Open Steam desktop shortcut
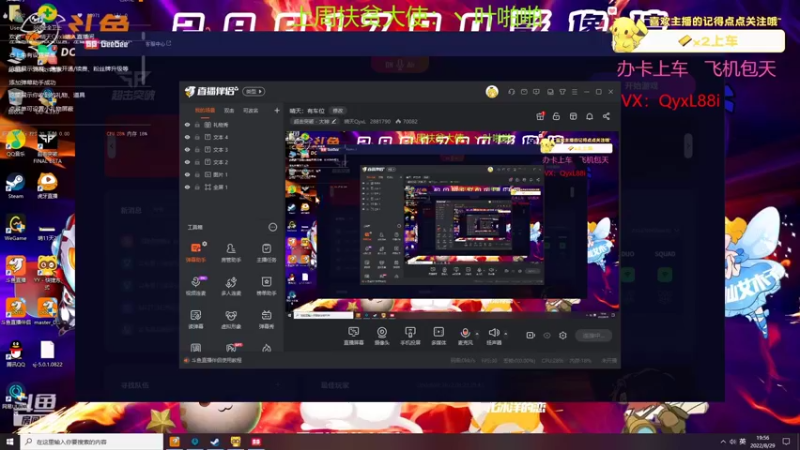The width and height of the screenshot is (800, 450). (15, 186)
